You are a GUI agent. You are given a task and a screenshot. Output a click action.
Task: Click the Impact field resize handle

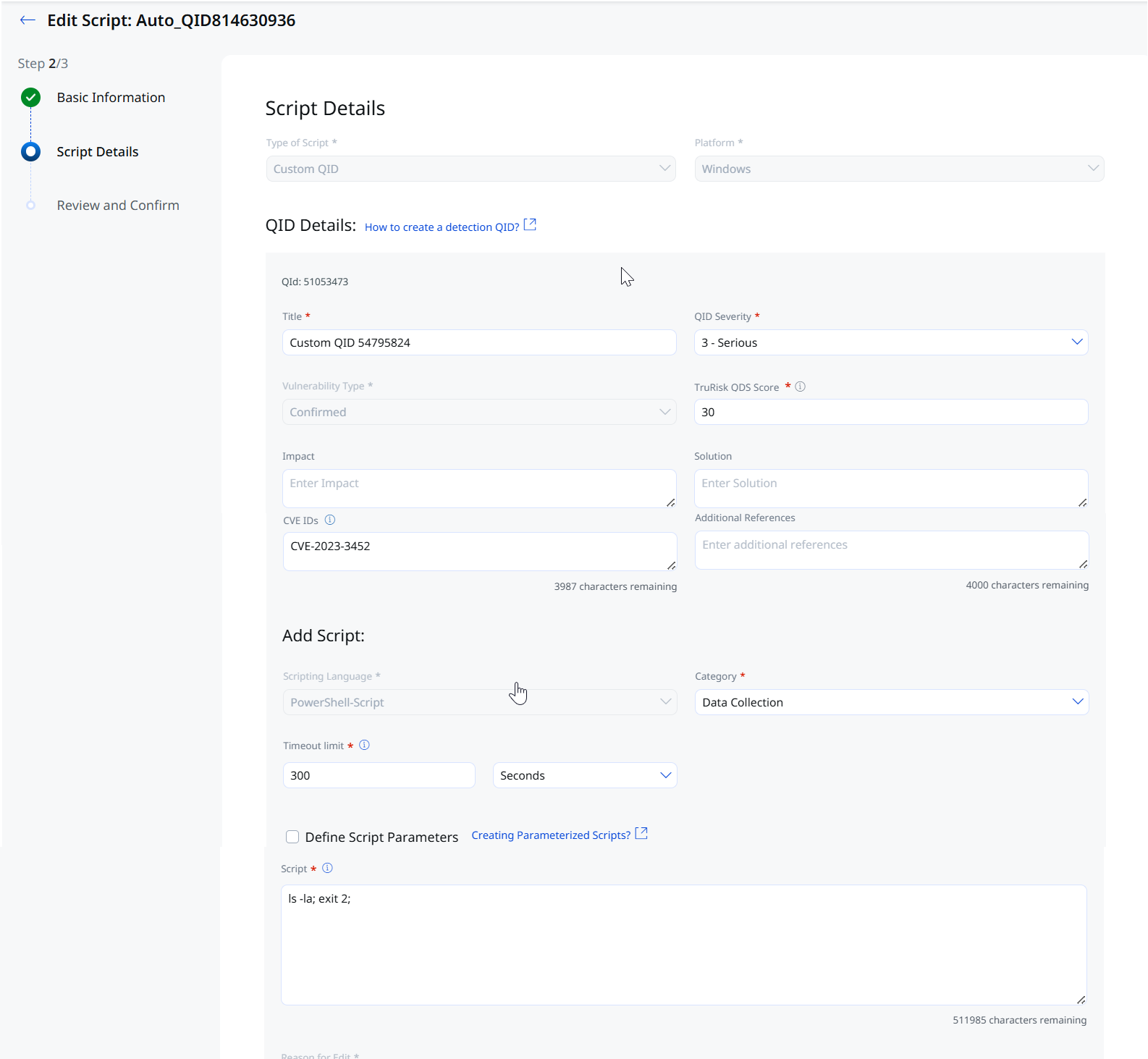pyautogui.click(x=671, y=502)
